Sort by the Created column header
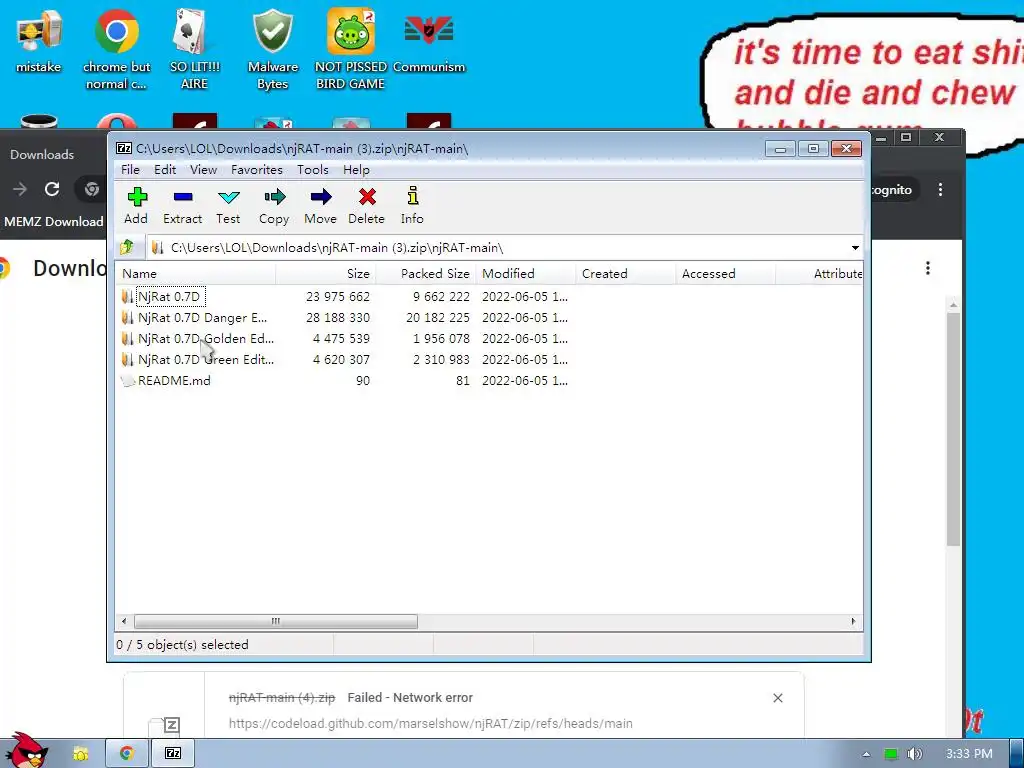 click(x=626, y=274)
